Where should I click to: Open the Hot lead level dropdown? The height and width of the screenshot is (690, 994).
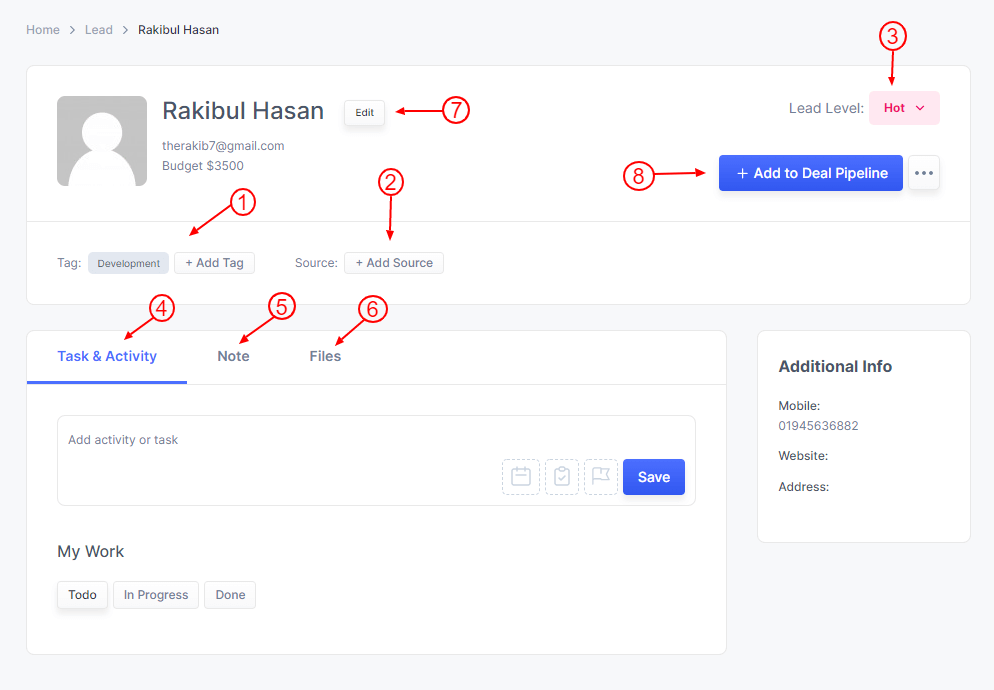coord(903,107)
